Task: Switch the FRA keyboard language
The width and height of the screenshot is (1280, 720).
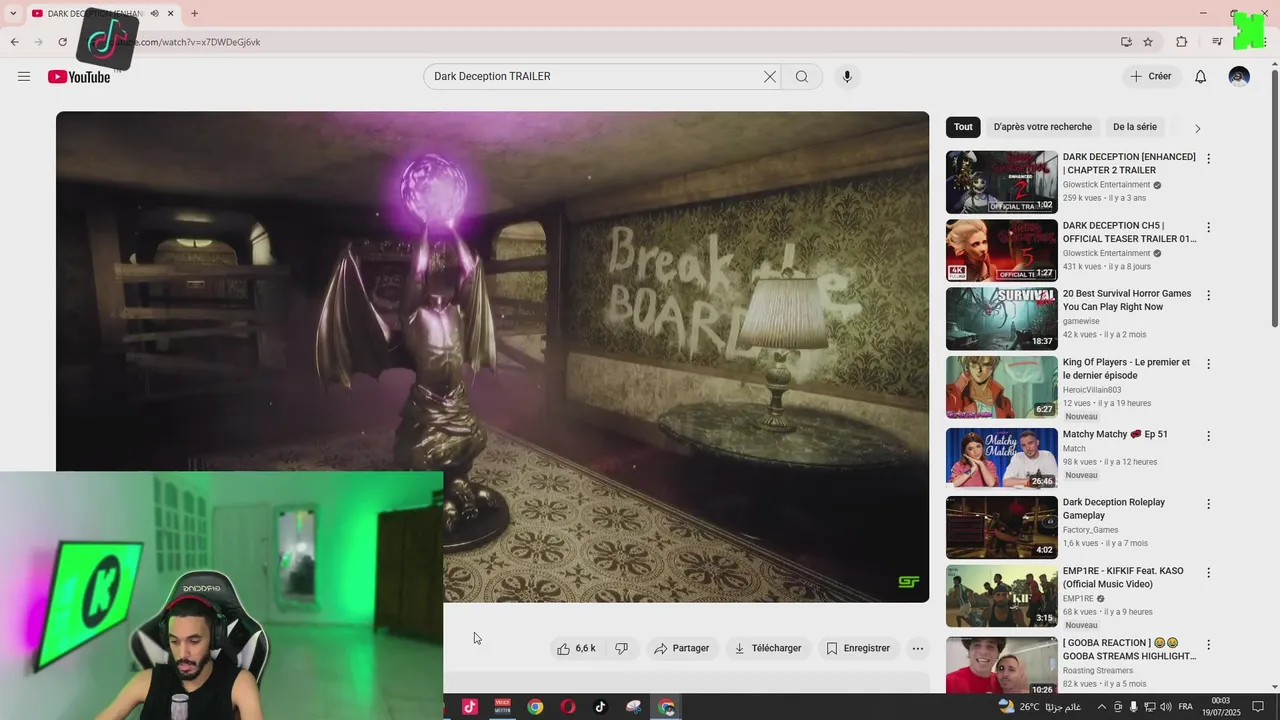Action: point(1186,707)
